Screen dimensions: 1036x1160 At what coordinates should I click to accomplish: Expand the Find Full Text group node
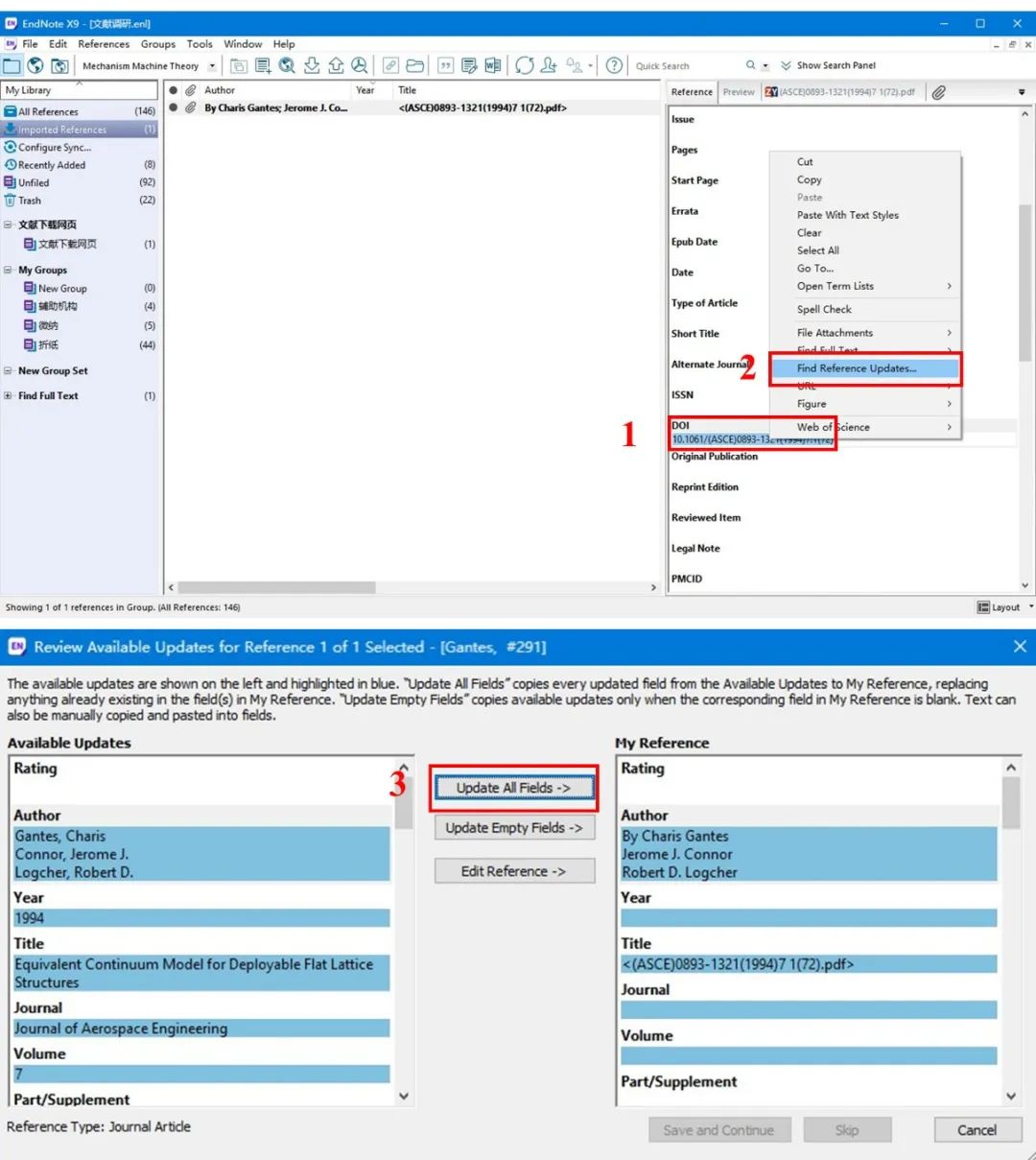[x=8, y=395]
